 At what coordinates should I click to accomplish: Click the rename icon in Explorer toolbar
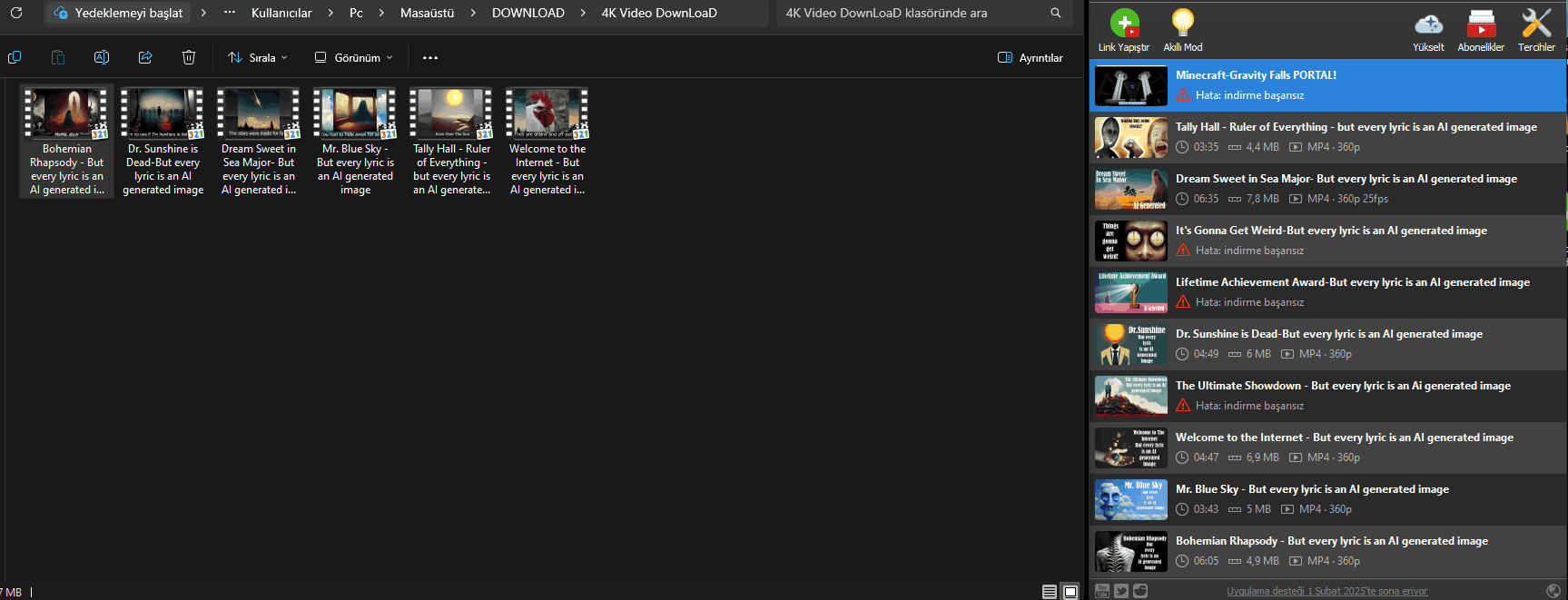[x=102, y=57]
